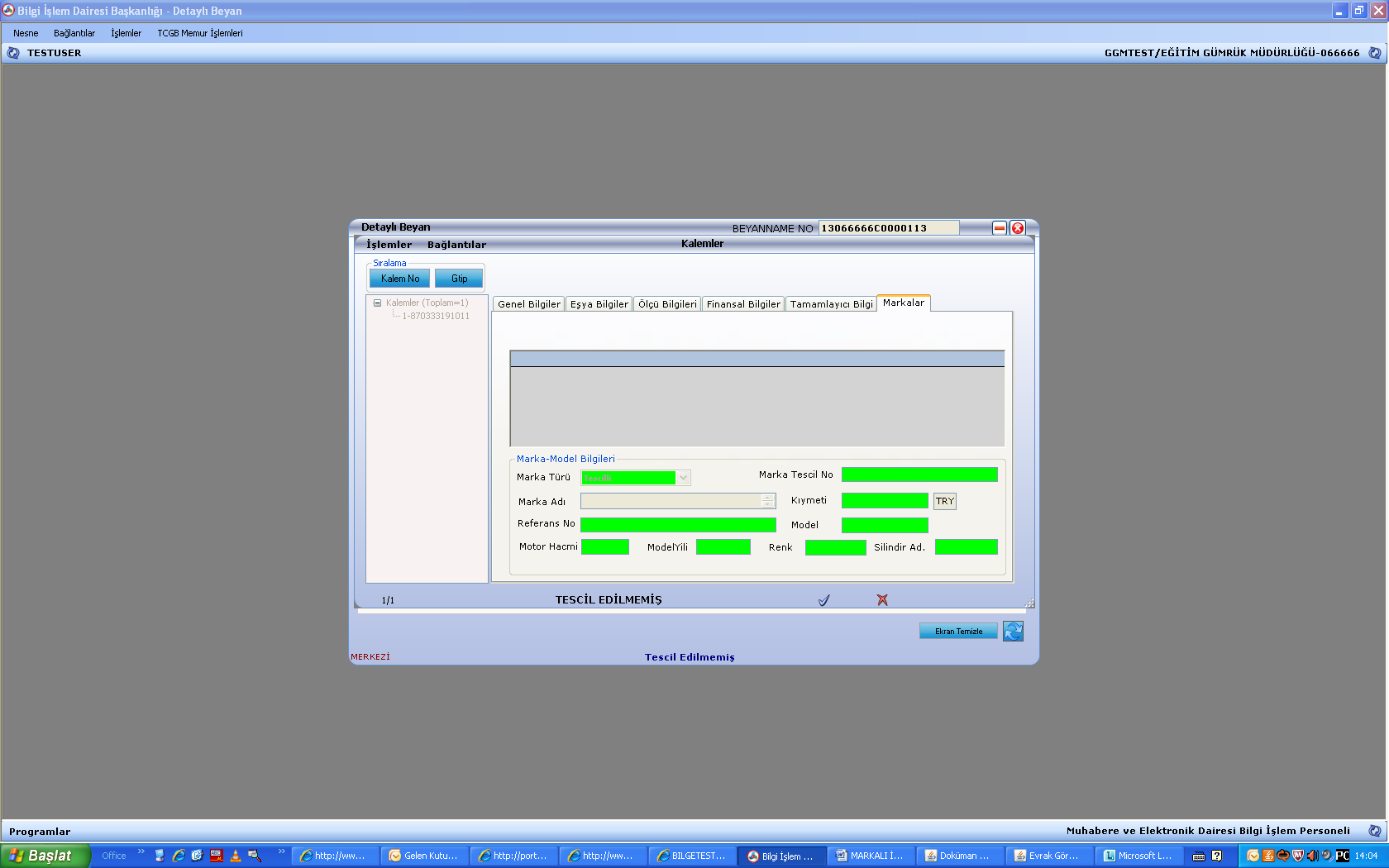Switch to Ölçü Bilgileri tab

click(x=667, y=304)
